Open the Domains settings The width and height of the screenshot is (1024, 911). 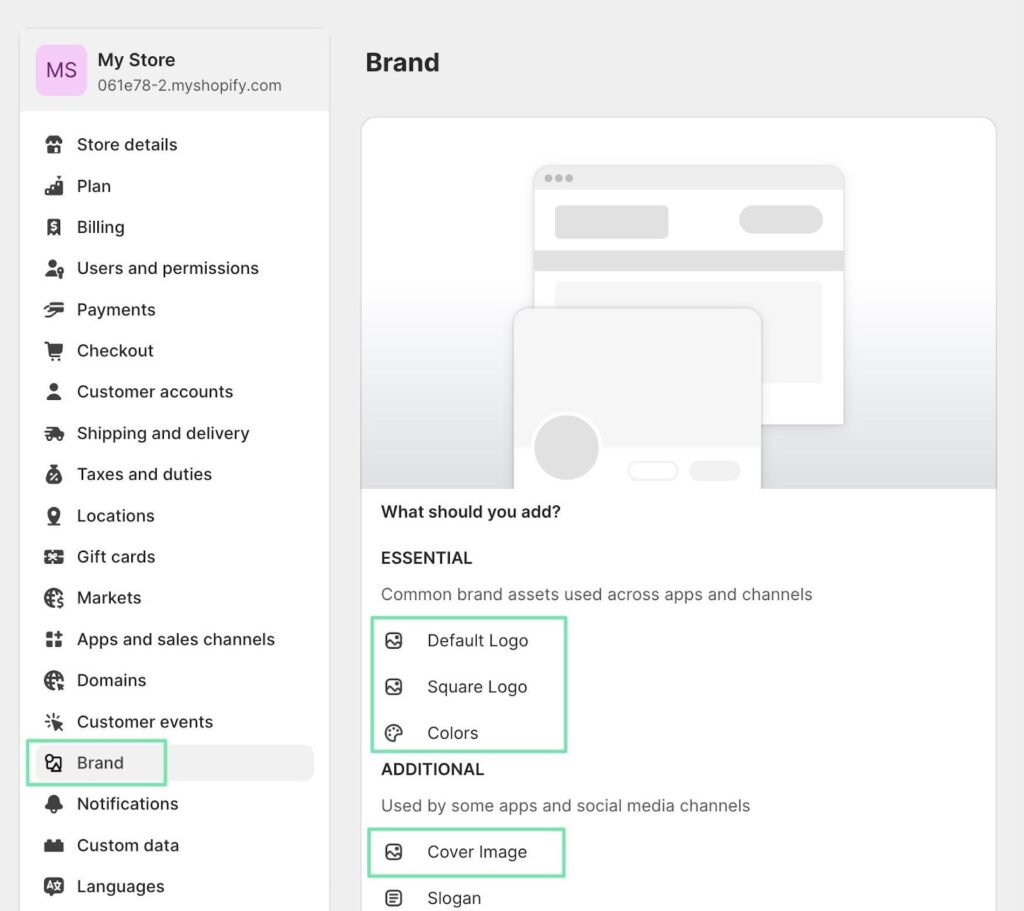tap(111, 681)
